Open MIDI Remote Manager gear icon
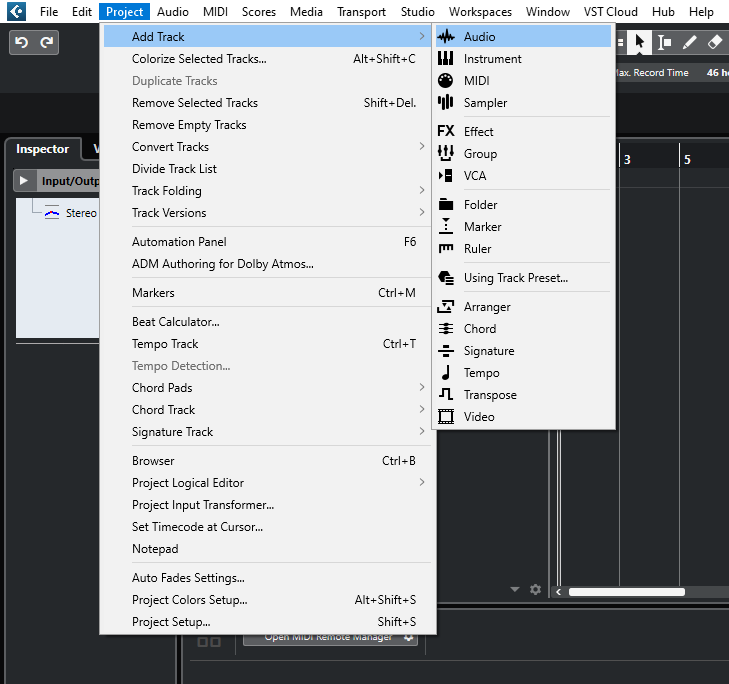Viewport: 729px width, 684px height. (x=409, y=638)
